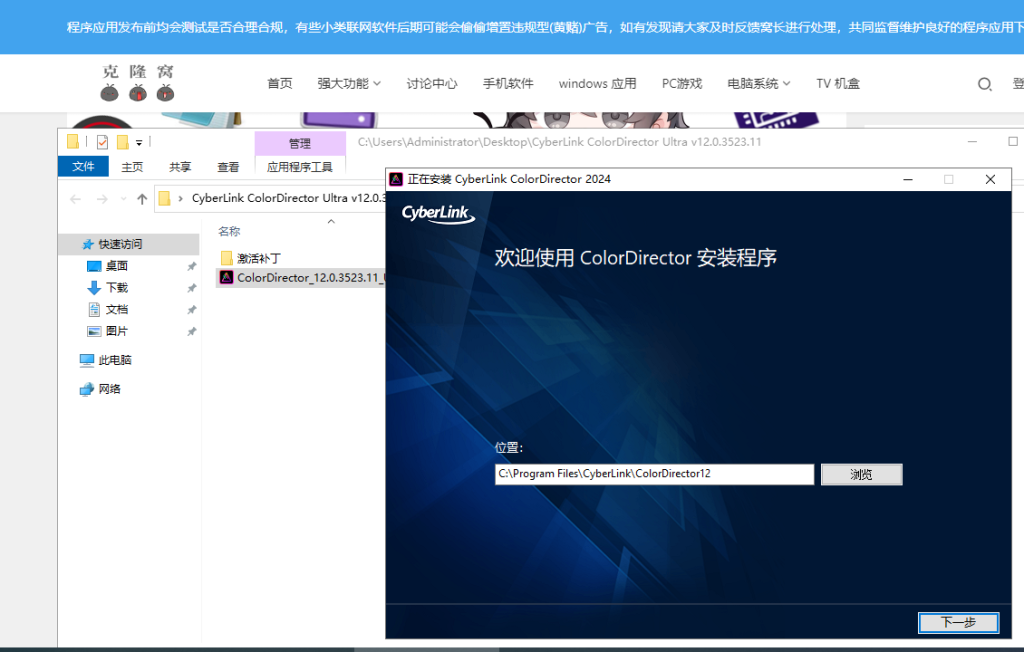Click the pin icon beside 图片
This screenshot has width=1024, height=652.
pos(191,332)
